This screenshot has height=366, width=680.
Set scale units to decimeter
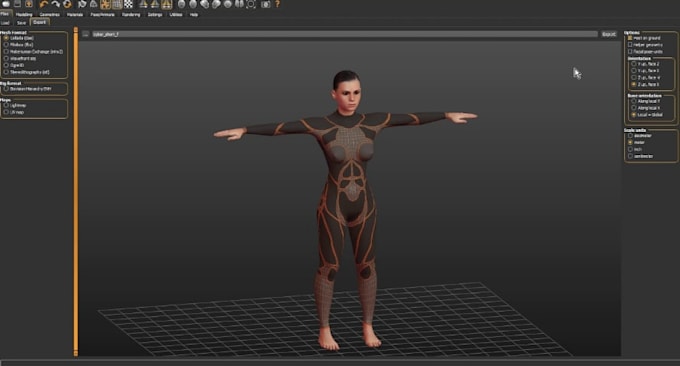click(640, 136)
